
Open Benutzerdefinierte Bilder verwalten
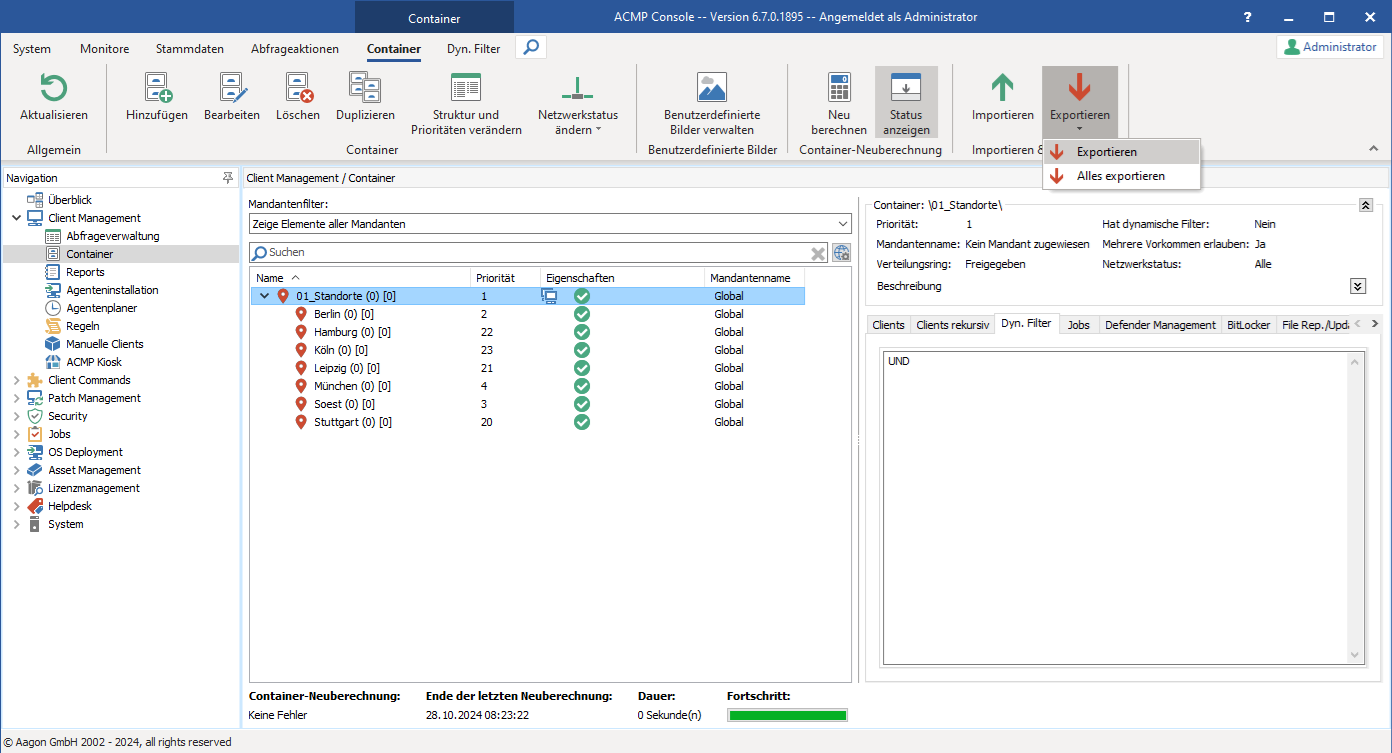[712, 89]
